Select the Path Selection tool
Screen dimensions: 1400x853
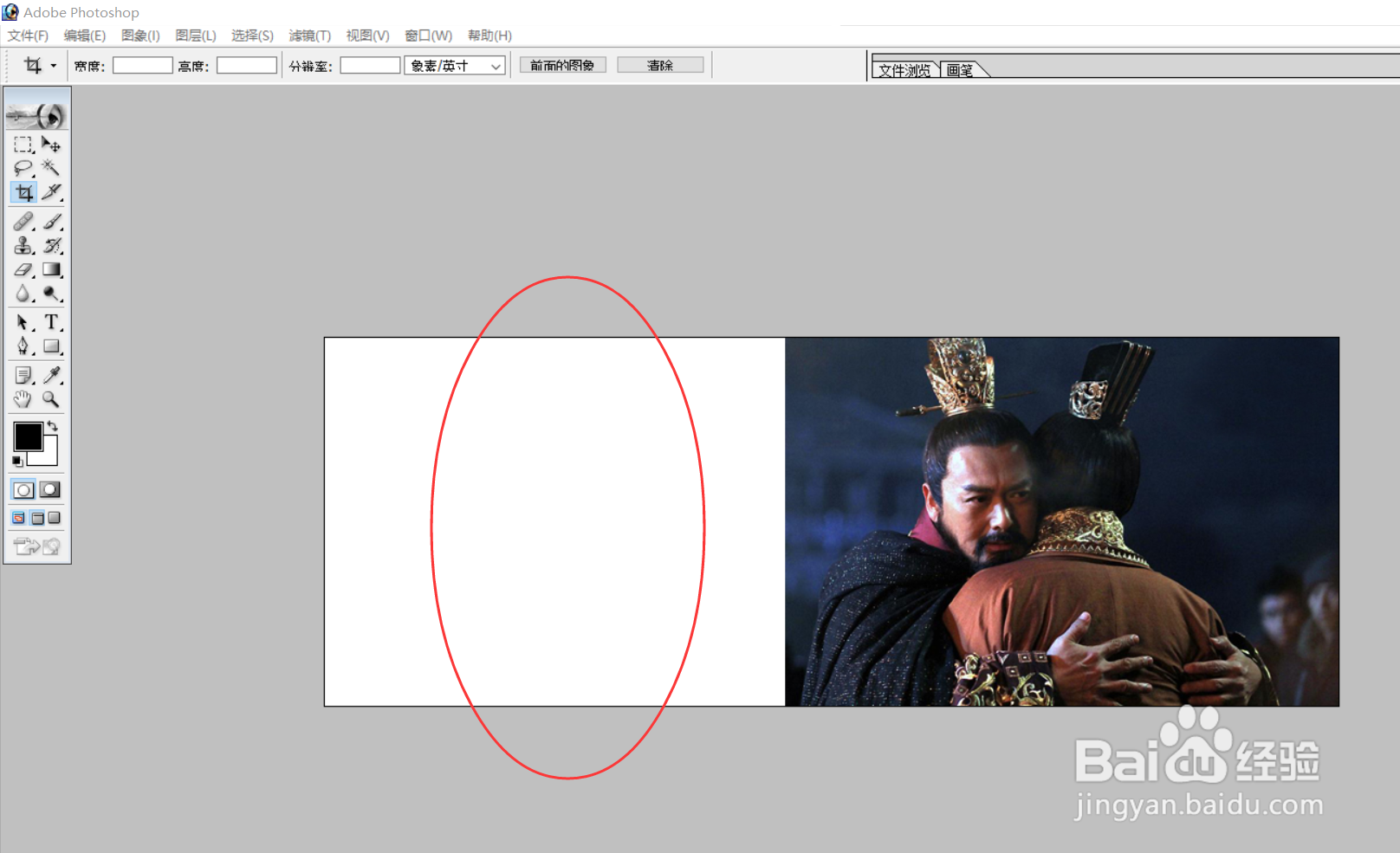[23, 323]
